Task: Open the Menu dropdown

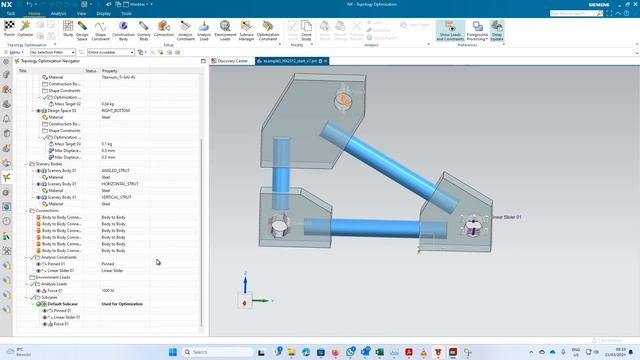Action: pos(14,52)
